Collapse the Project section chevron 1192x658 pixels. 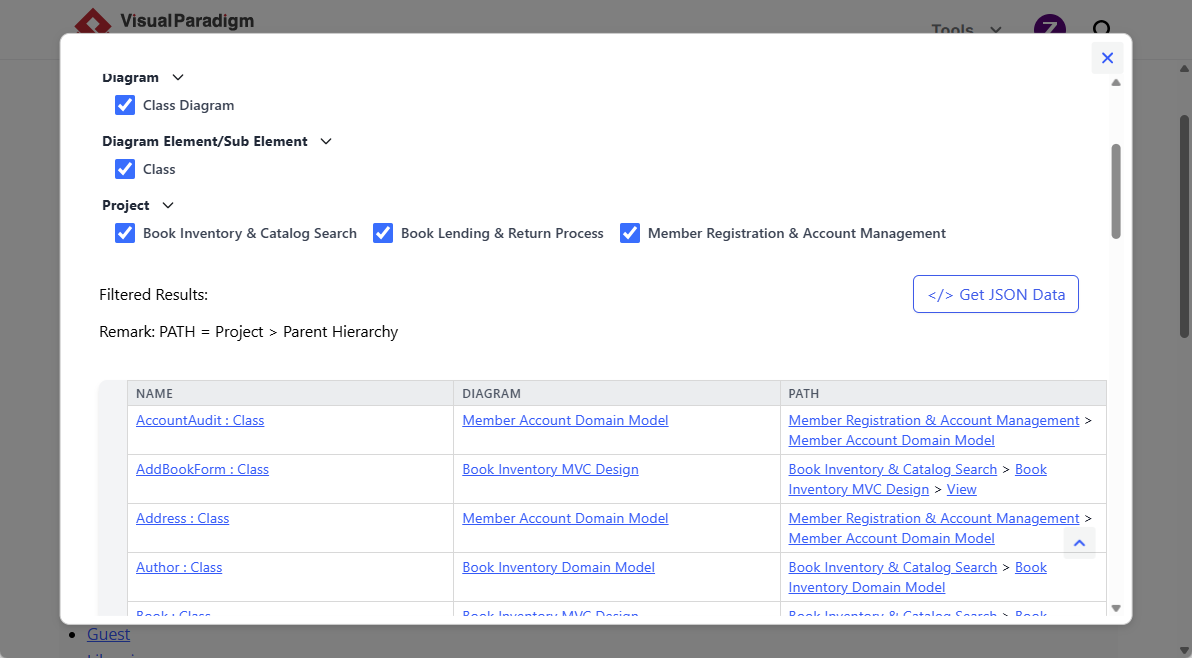tap(168, 205)
